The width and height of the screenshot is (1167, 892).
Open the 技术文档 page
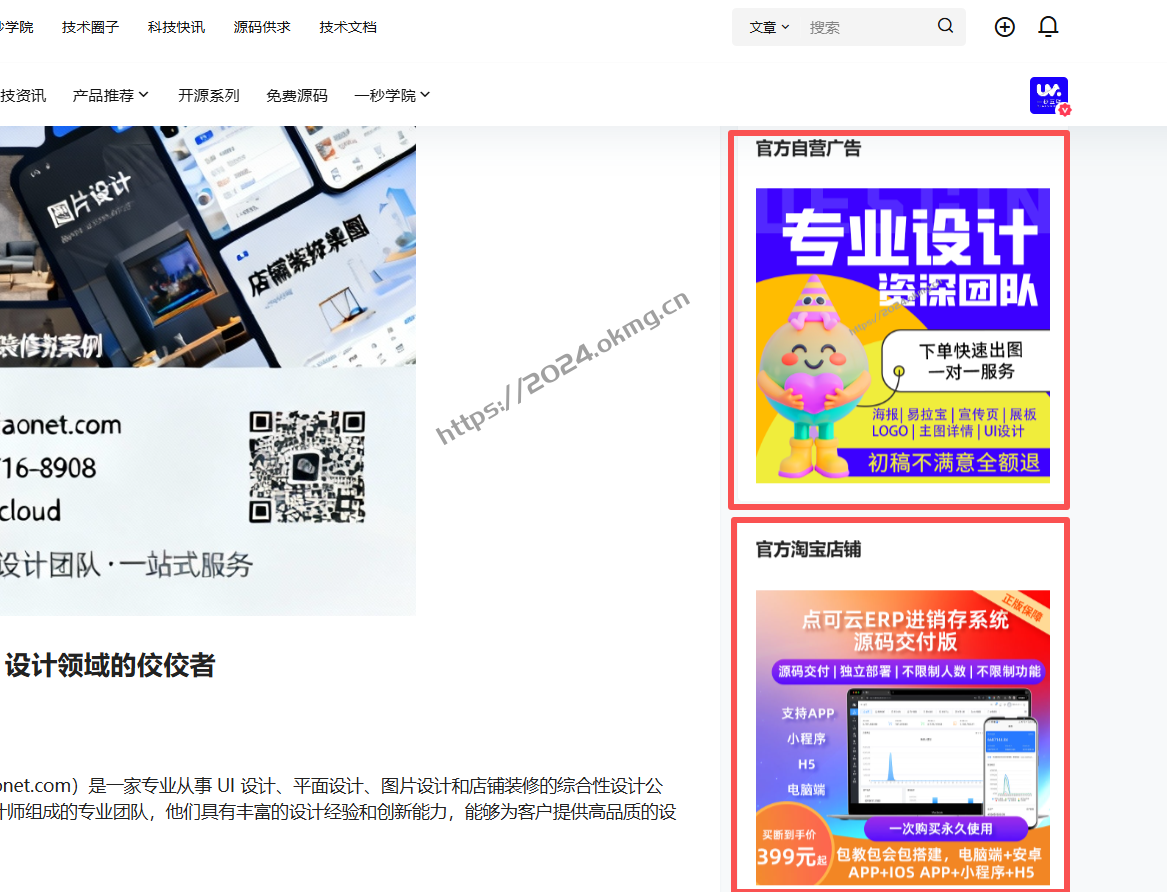(347, 27)
